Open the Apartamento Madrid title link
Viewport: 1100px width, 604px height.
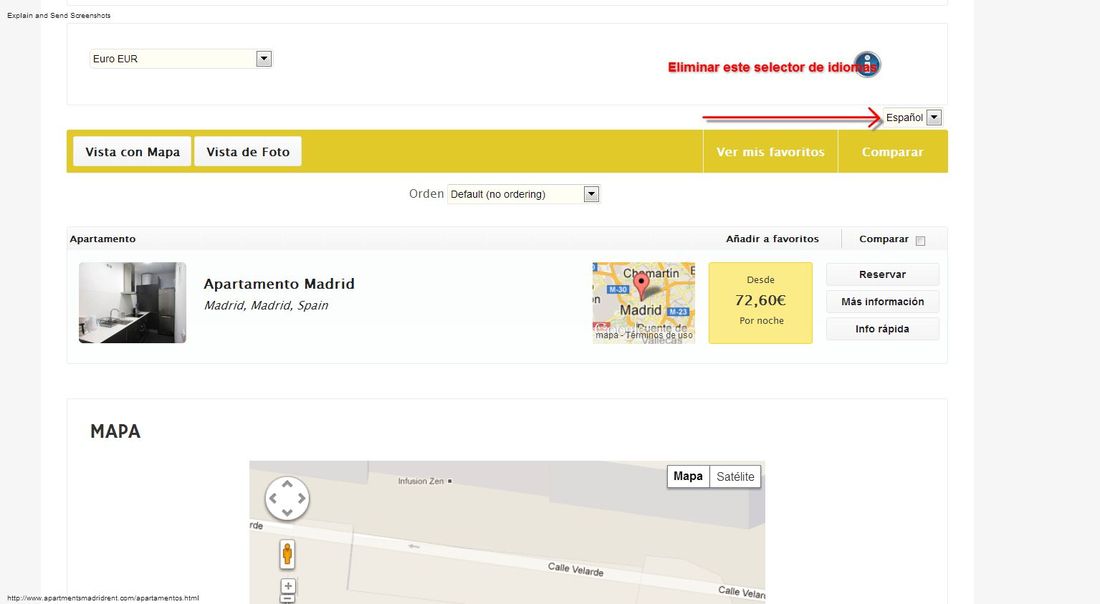point(279,284)
